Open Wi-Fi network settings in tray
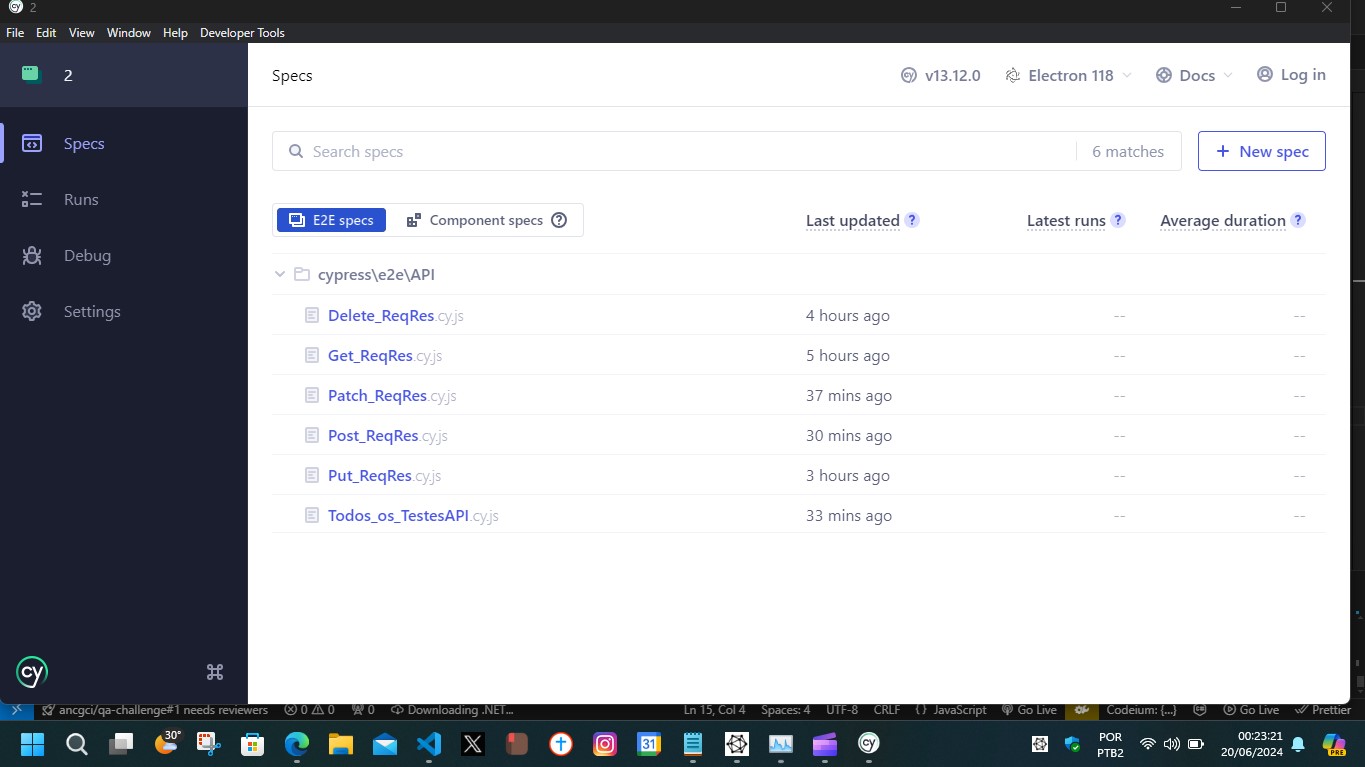Image resolution: width=1365 pixels, height=767 pixels. coord(1147,744)
